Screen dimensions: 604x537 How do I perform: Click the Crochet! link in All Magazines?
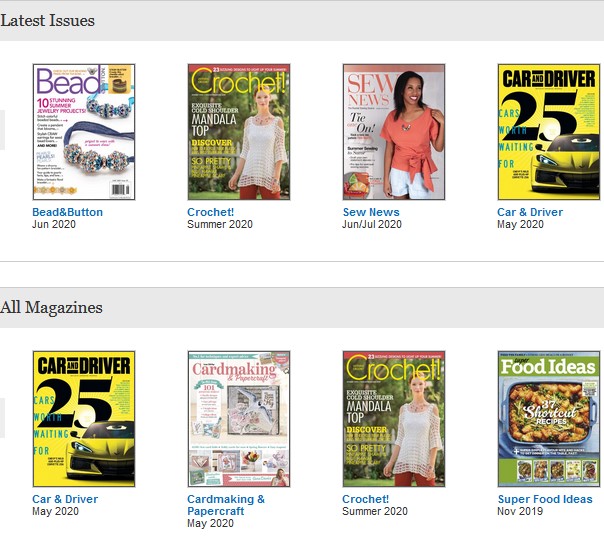365,499
